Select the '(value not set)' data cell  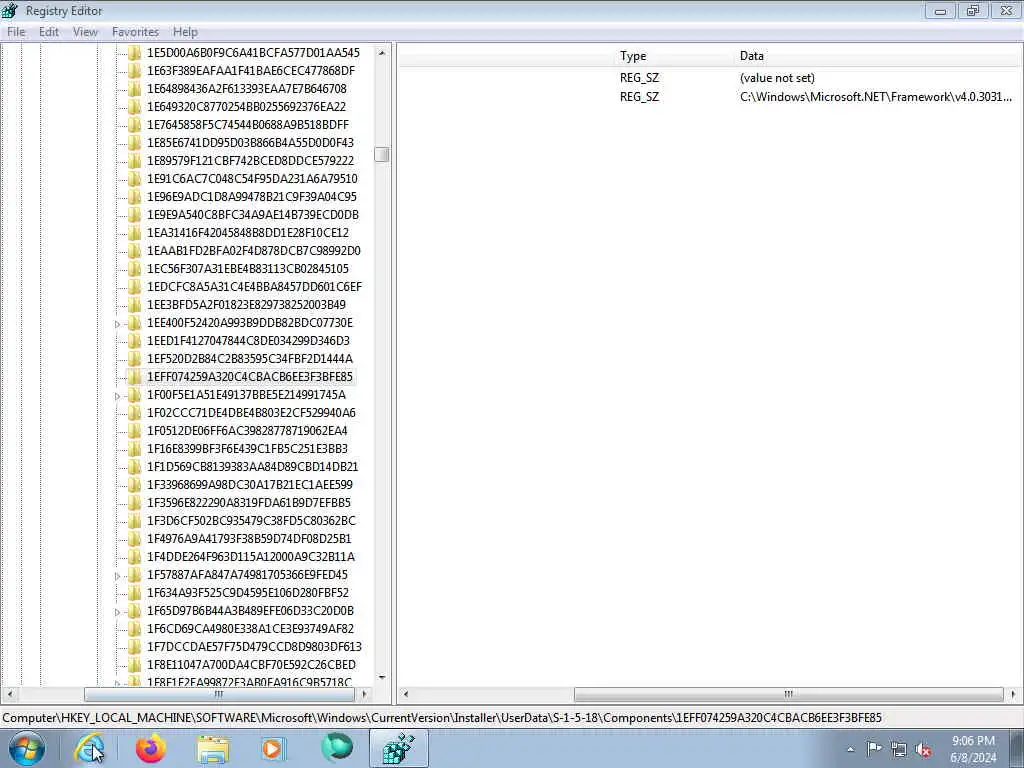[x=777, y=78]
